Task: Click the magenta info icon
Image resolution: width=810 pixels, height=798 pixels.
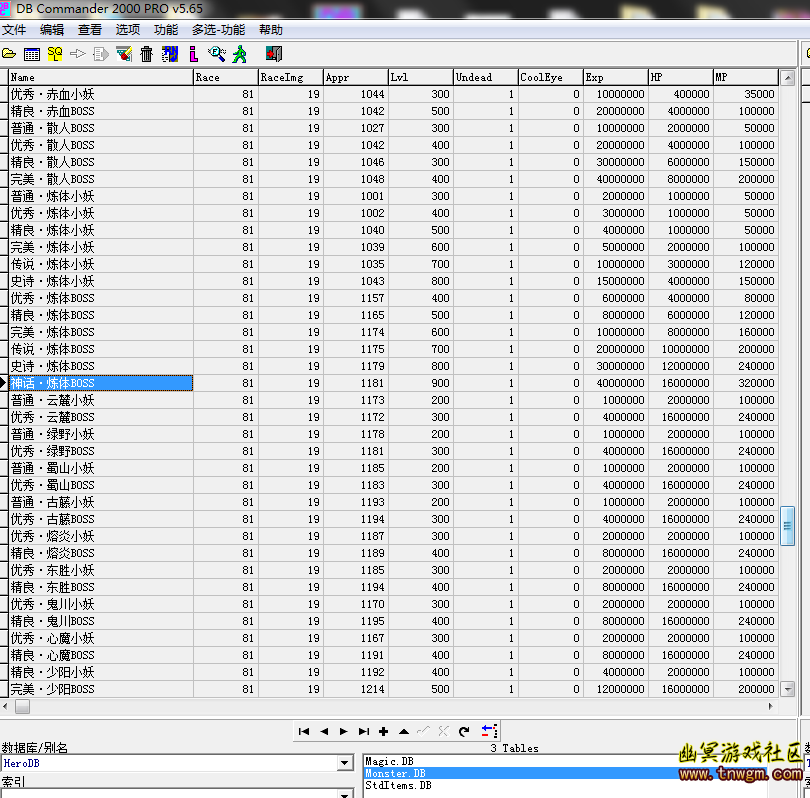Action: point(193,54)
